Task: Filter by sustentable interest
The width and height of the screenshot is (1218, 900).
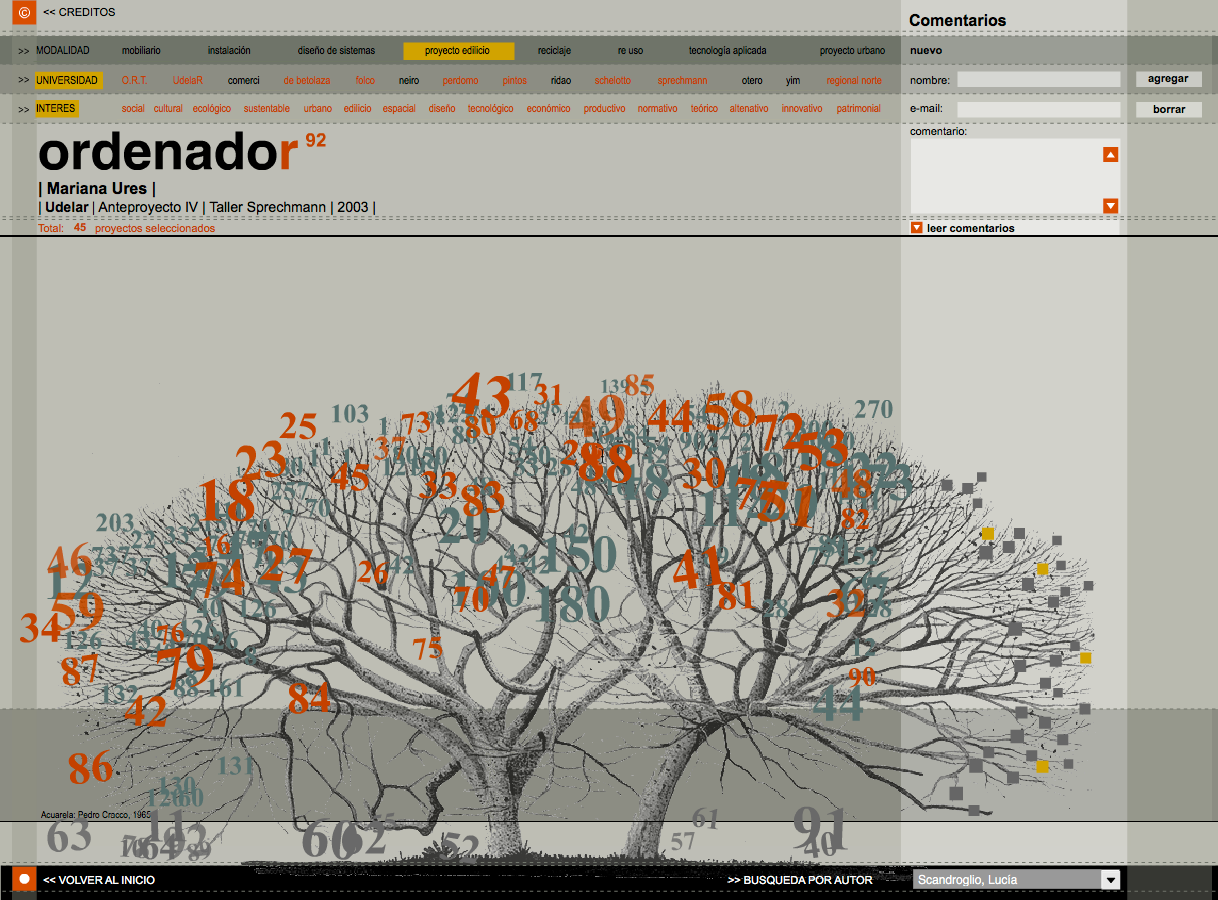Action: point(266,108)
